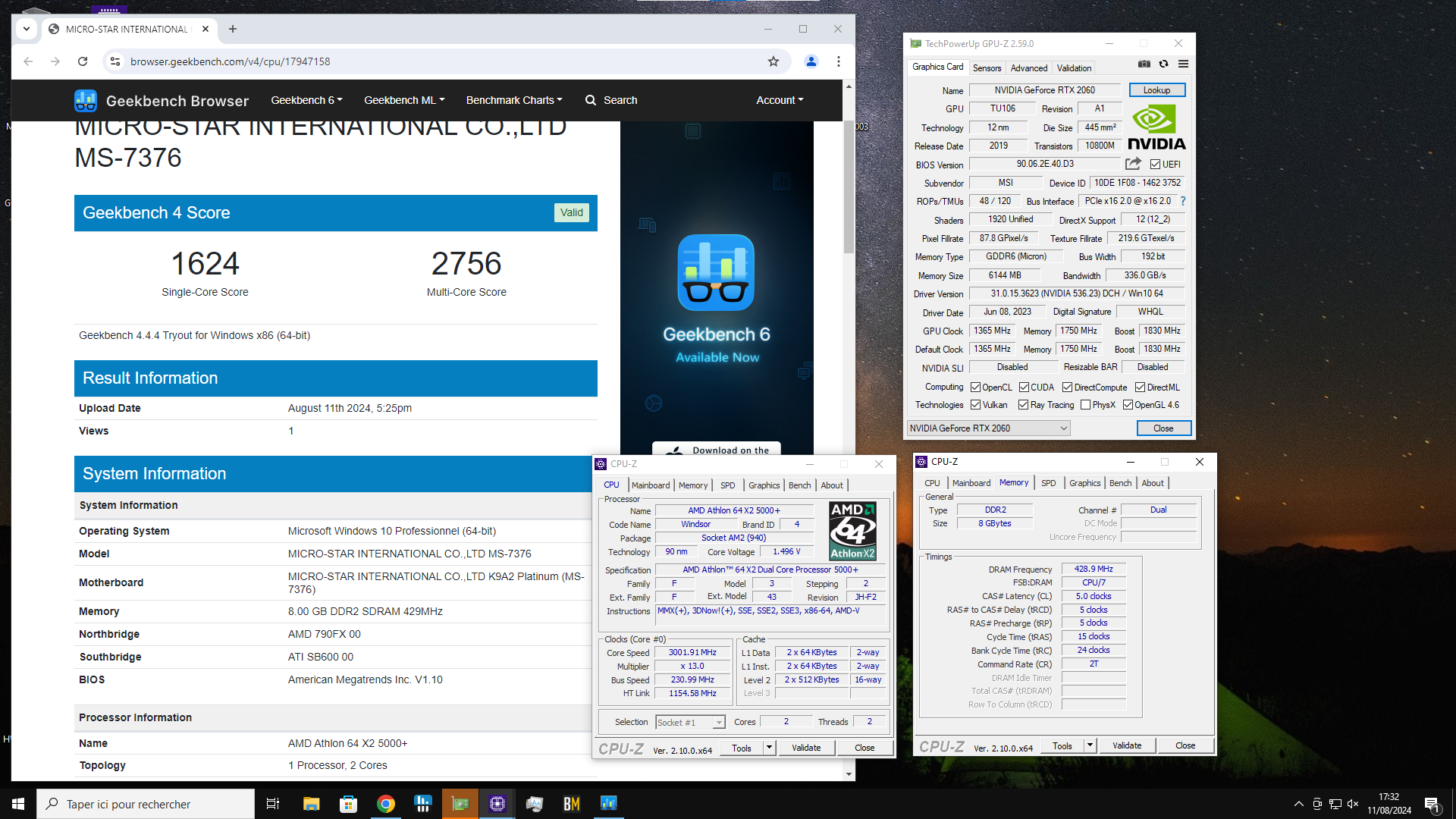Open Chrome tab search chevron
This screenshot has width=1456, height=819.
click(27, 29)
